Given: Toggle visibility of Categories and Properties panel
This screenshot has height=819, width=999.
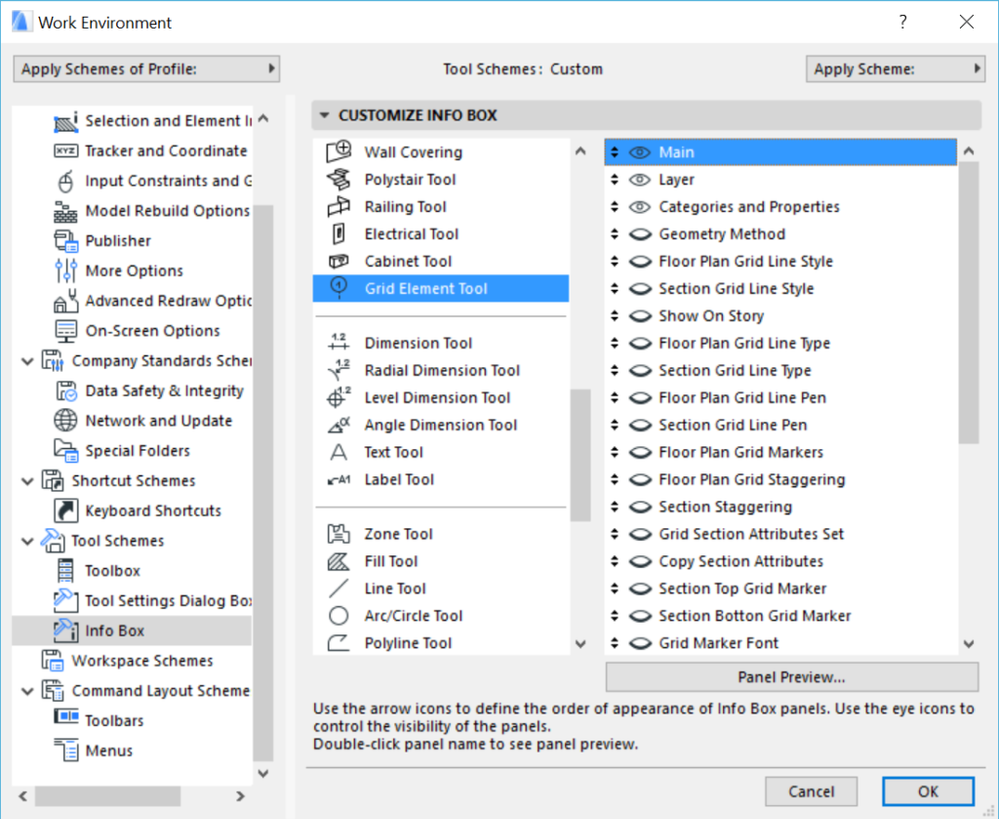Looking at the screenshot, I should (640, 207).
